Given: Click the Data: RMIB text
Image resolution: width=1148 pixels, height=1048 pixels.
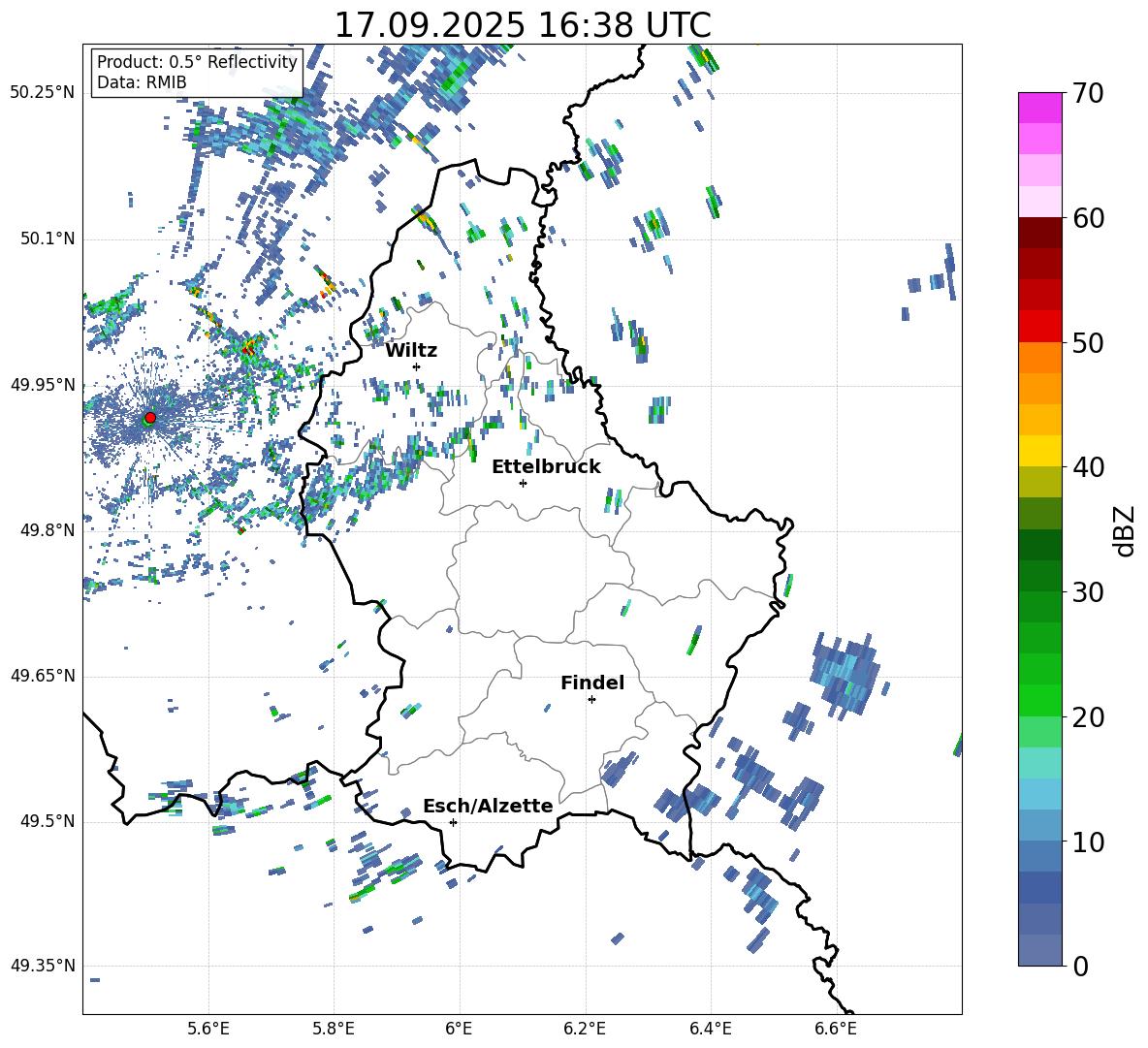Looking at the screenshot, I should click(x=142, y=82).
